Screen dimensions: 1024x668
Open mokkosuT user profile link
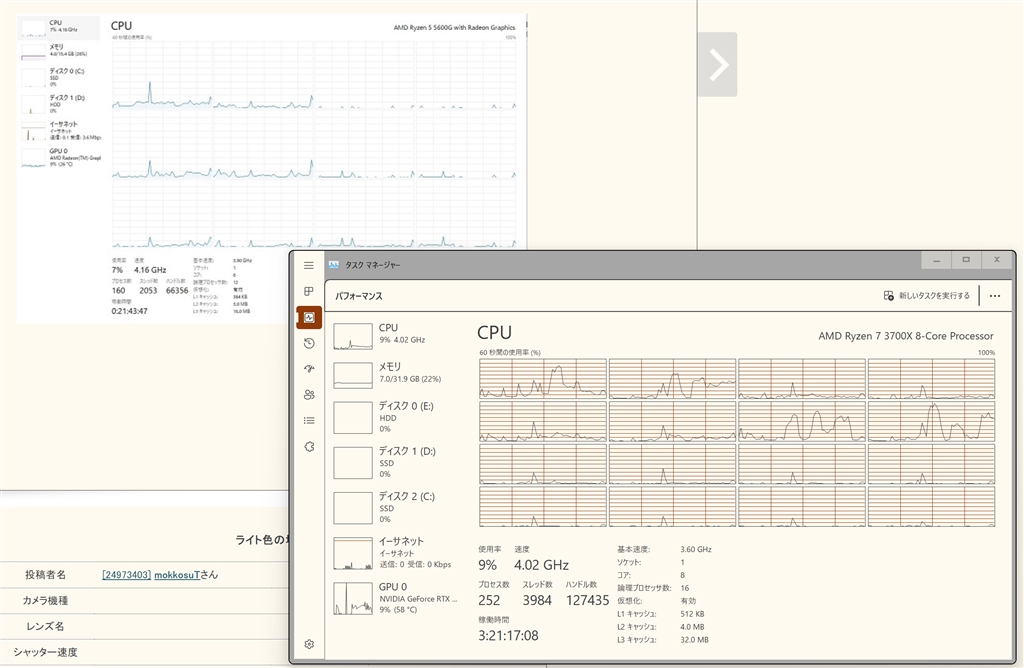pos(176,575)
